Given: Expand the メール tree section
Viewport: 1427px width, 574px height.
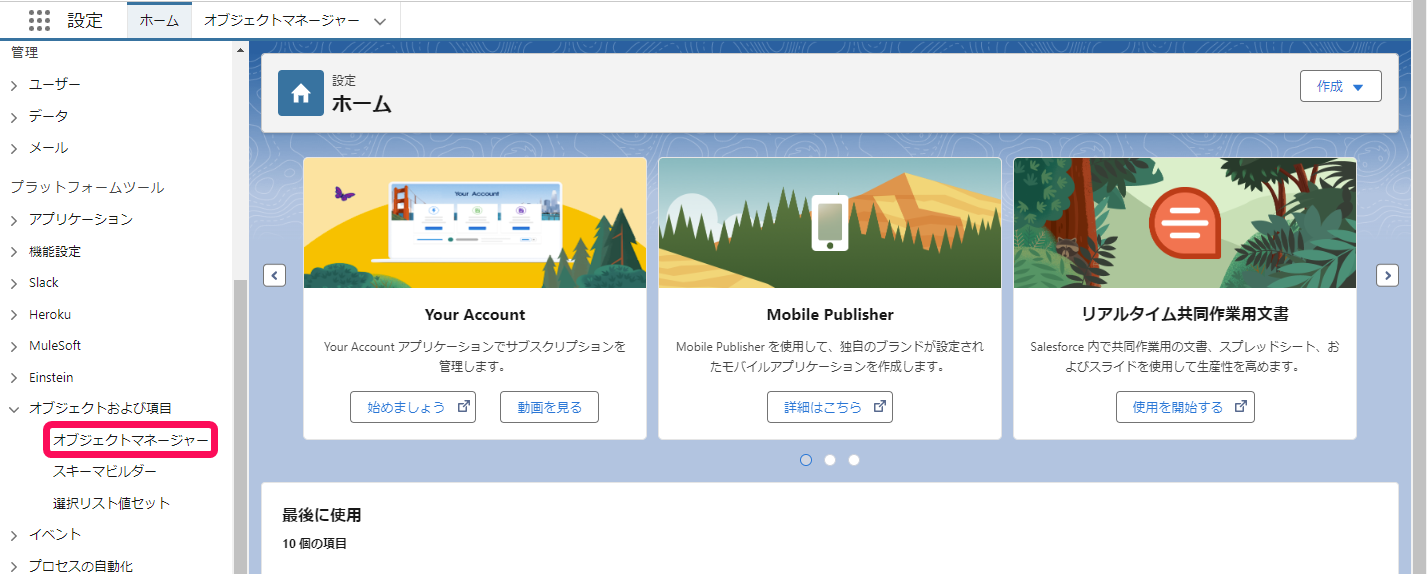Looking at the screenshot, I should 14,149.
